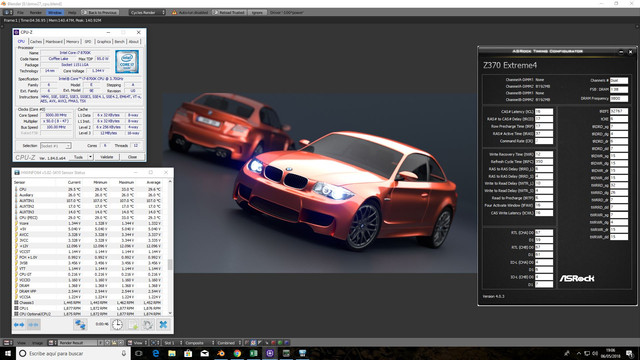The image size is (640, 360).
Task: Click the collapse columns arrows icon in HWiNFO
Action: 33,325
